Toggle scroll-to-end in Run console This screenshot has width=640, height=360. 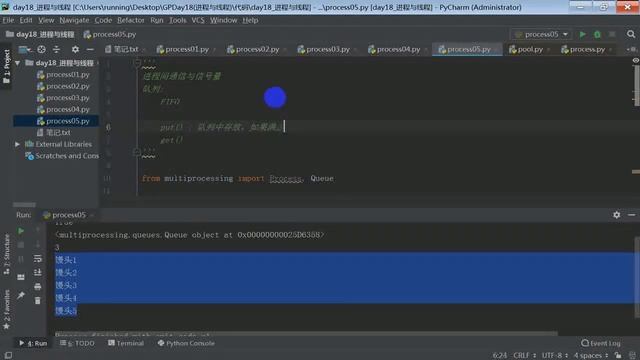click(38, 272)
